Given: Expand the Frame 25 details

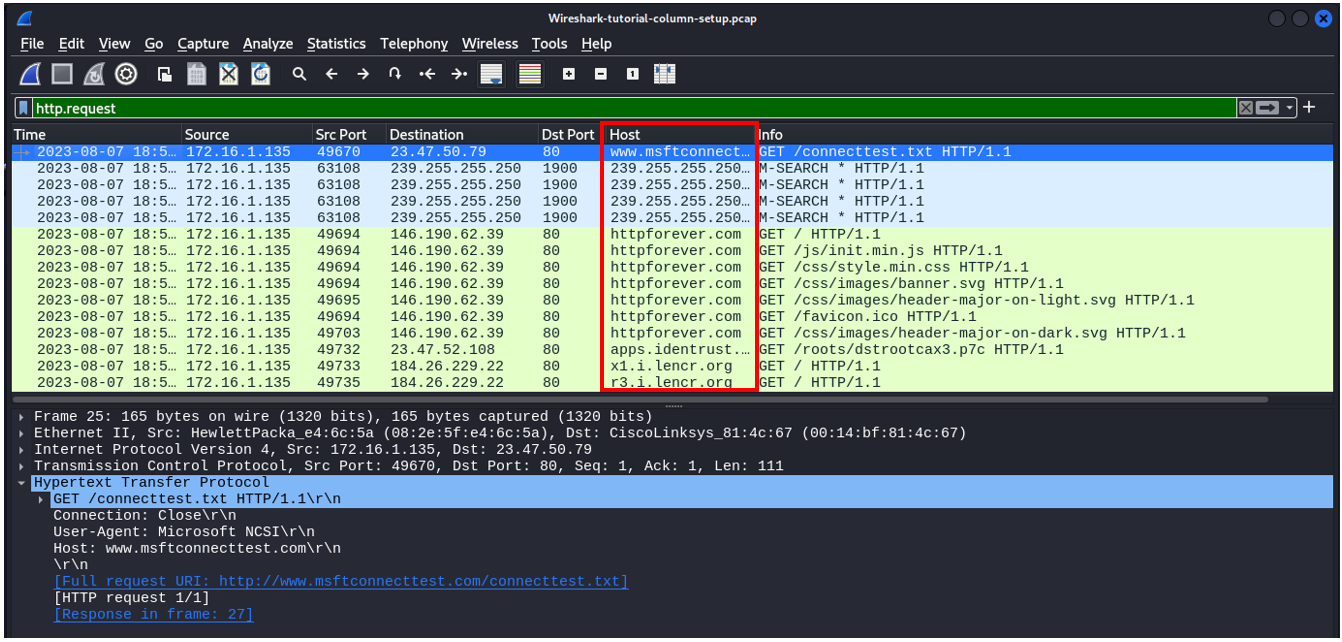Looking at the screenshot, I should click(23, 416).
